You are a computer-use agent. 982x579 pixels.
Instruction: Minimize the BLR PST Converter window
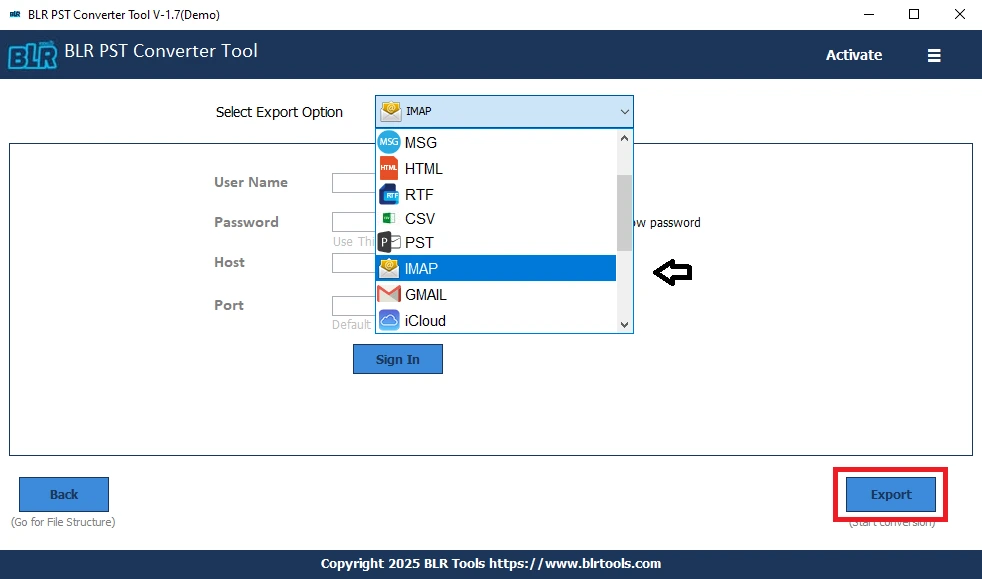(x=869, y=14)
